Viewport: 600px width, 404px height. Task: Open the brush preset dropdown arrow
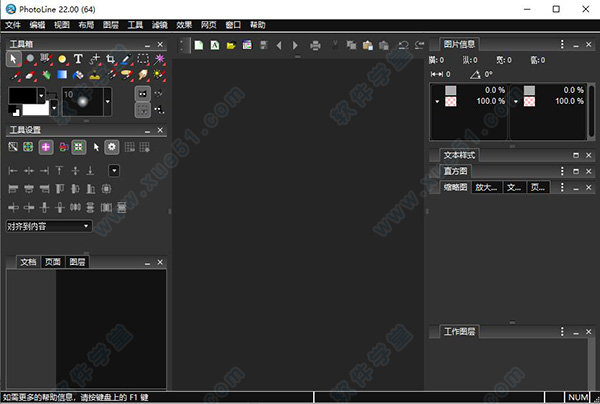pos(108,101)
